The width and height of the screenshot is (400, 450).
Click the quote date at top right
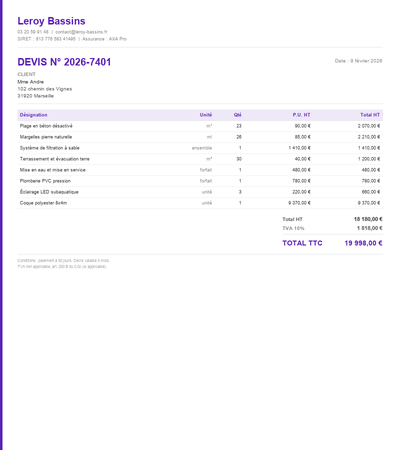click(358, 61)
